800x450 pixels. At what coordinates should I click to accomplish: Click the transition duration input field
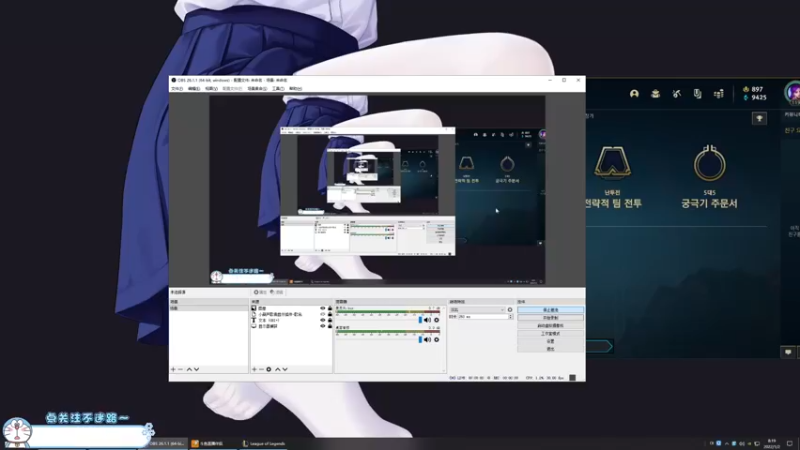coord(484,317)
